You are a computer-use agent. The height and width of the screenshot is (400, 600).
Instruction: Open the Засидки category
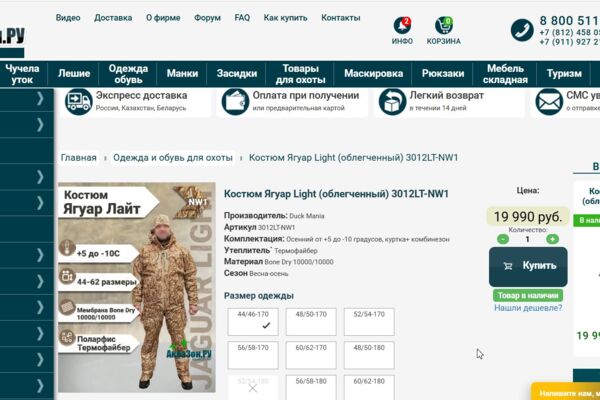pos(236,73)
